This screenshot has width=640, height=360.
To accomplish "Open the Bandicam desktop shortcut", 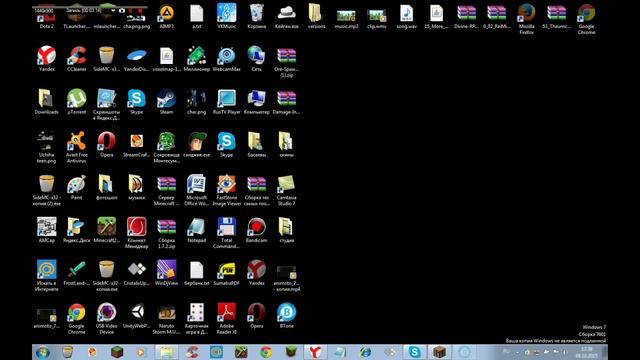I will (256, 230).
